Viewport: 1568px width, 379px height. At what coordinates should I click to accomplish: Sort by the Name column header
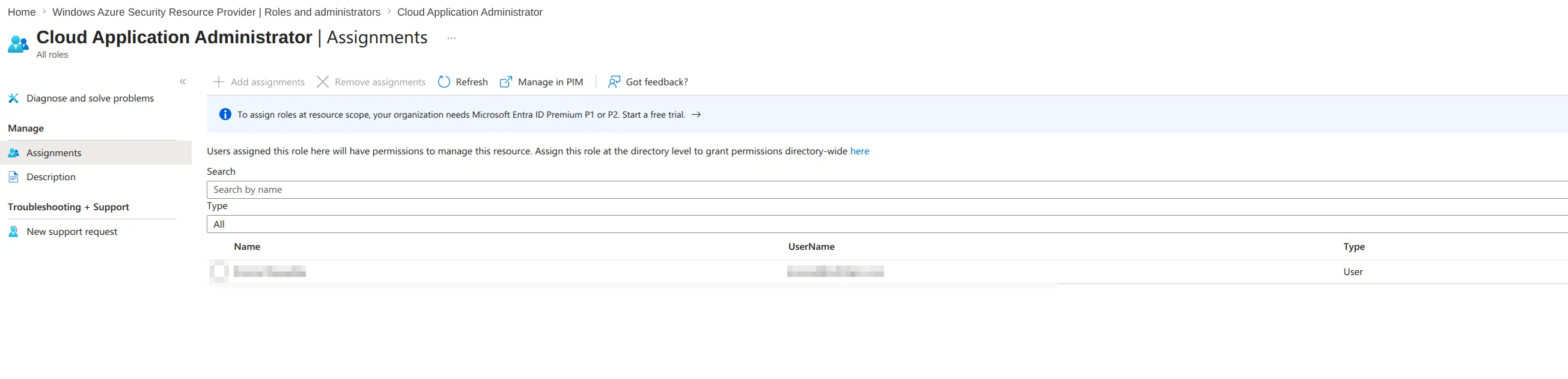click(x=247, y=247)
